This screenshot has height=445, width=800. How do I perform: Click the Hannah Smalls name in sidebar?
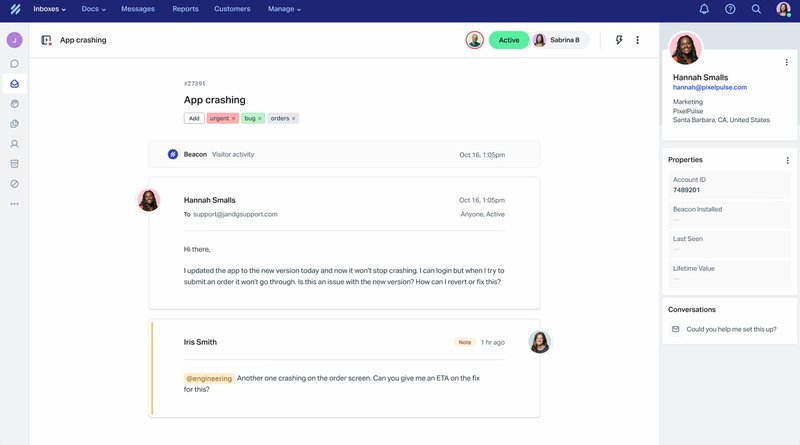(x=700, y=78)
